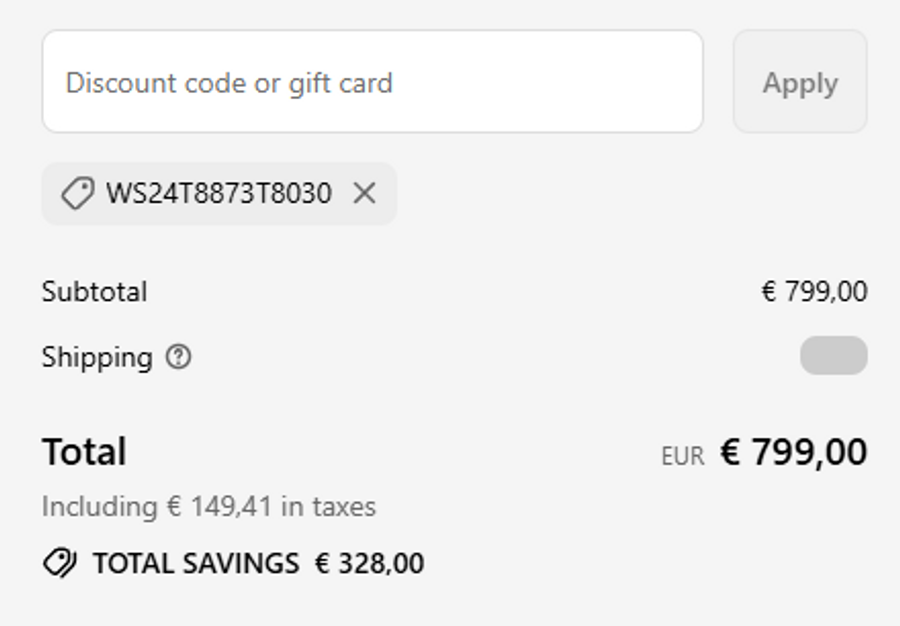Focus the Discount code or gift card field
Screen dimensions: 900x626
click(x=372, y=82)
